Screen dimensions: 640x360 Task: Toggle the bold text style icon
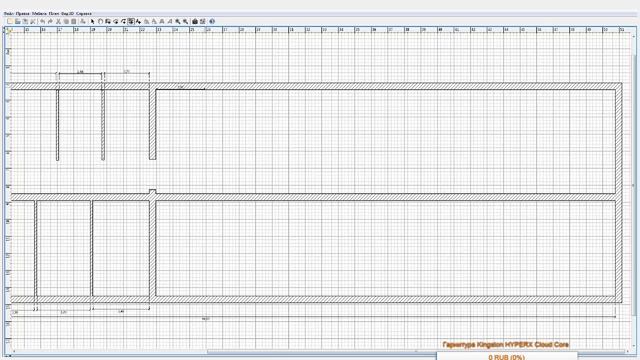click(x=162, y=21)
